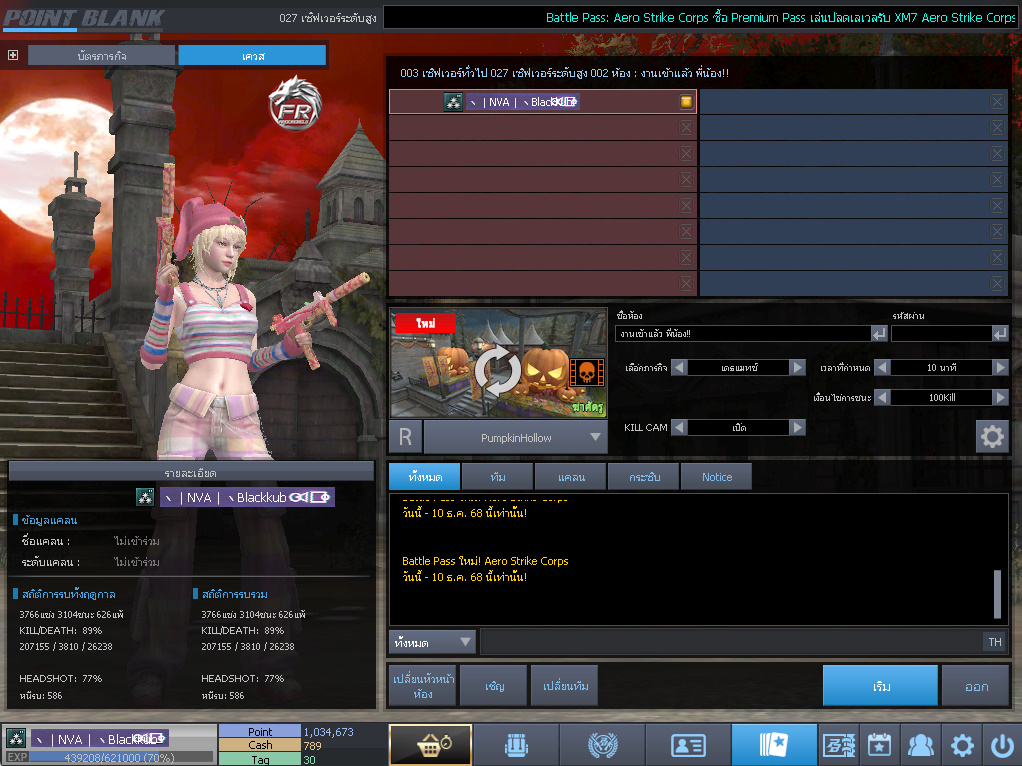
Task: Click the power exit icon
Action: pos(1001,745)
